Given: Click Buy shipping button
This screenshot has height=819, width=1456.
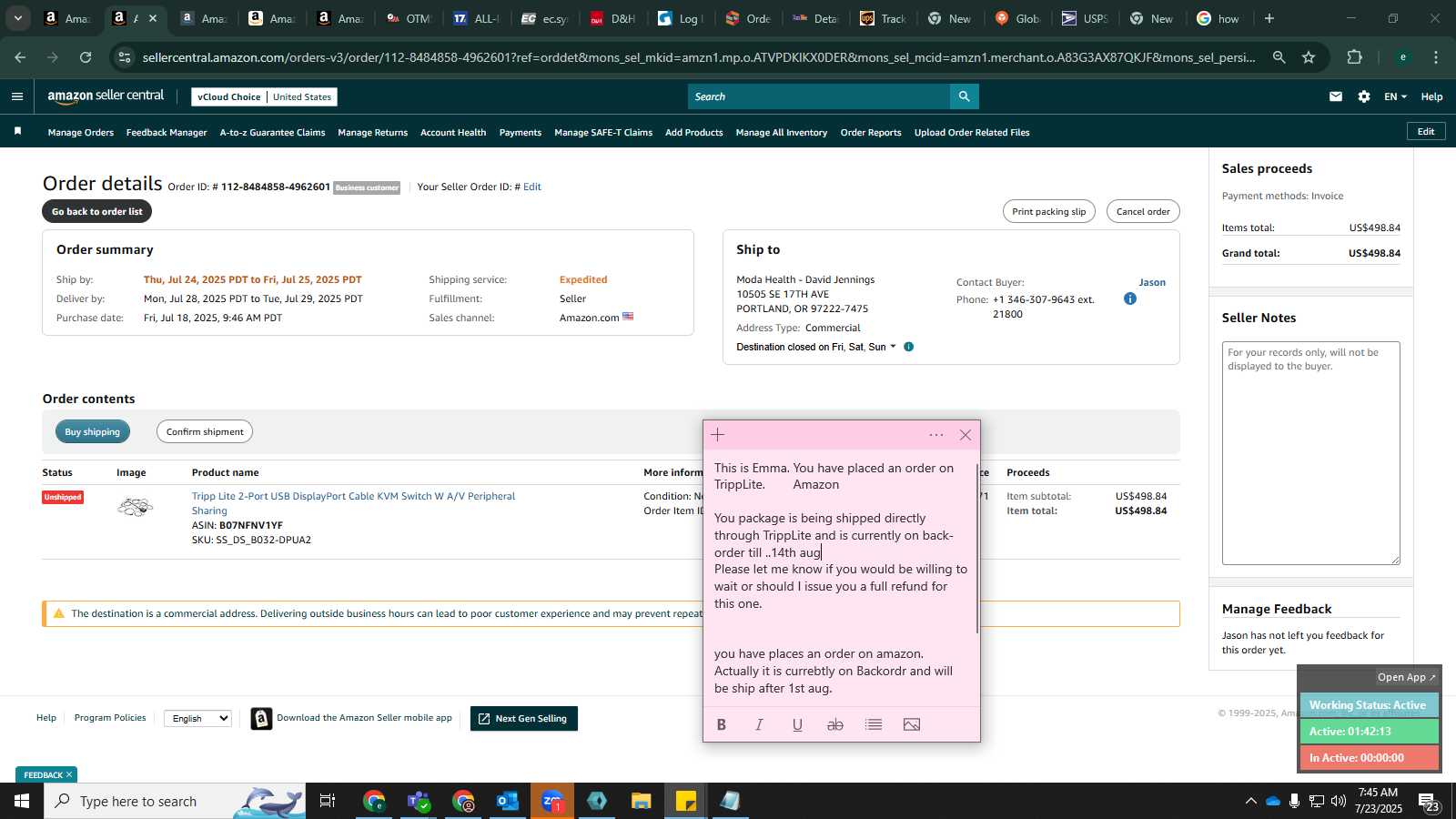Looking at the screenshot, I should coord(92,431).
